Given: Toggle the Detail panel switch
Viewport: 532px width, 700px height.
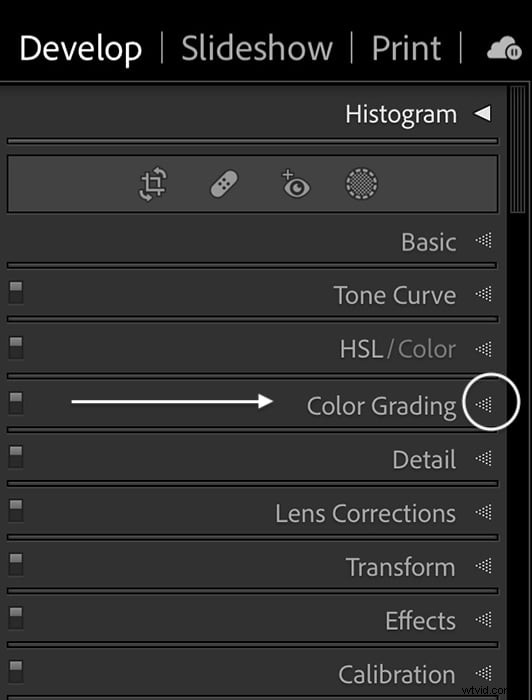Looking at the screenshot, I should click(x=16, y=457).
